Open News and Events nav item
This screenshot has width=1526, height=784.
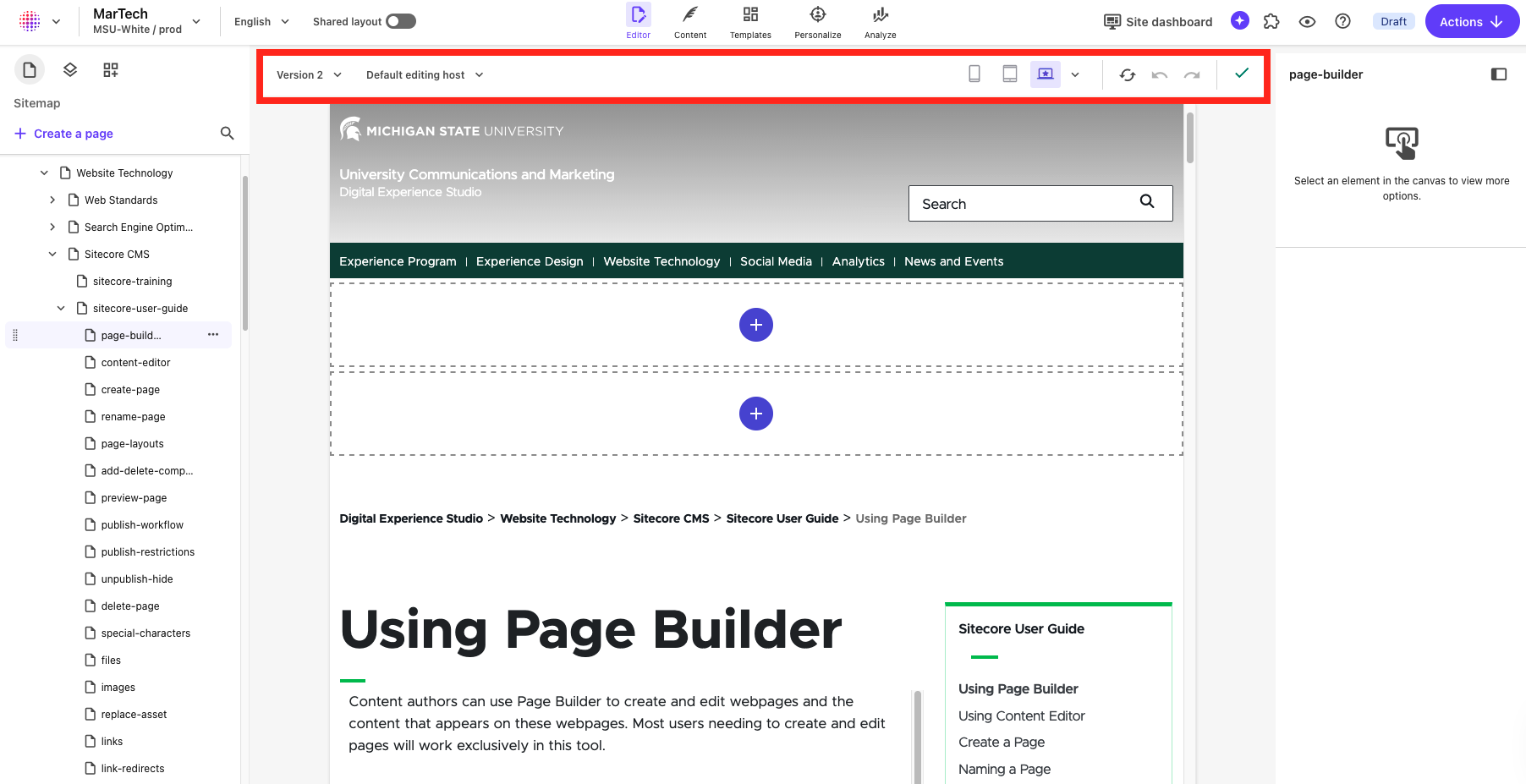pos(953,261)
